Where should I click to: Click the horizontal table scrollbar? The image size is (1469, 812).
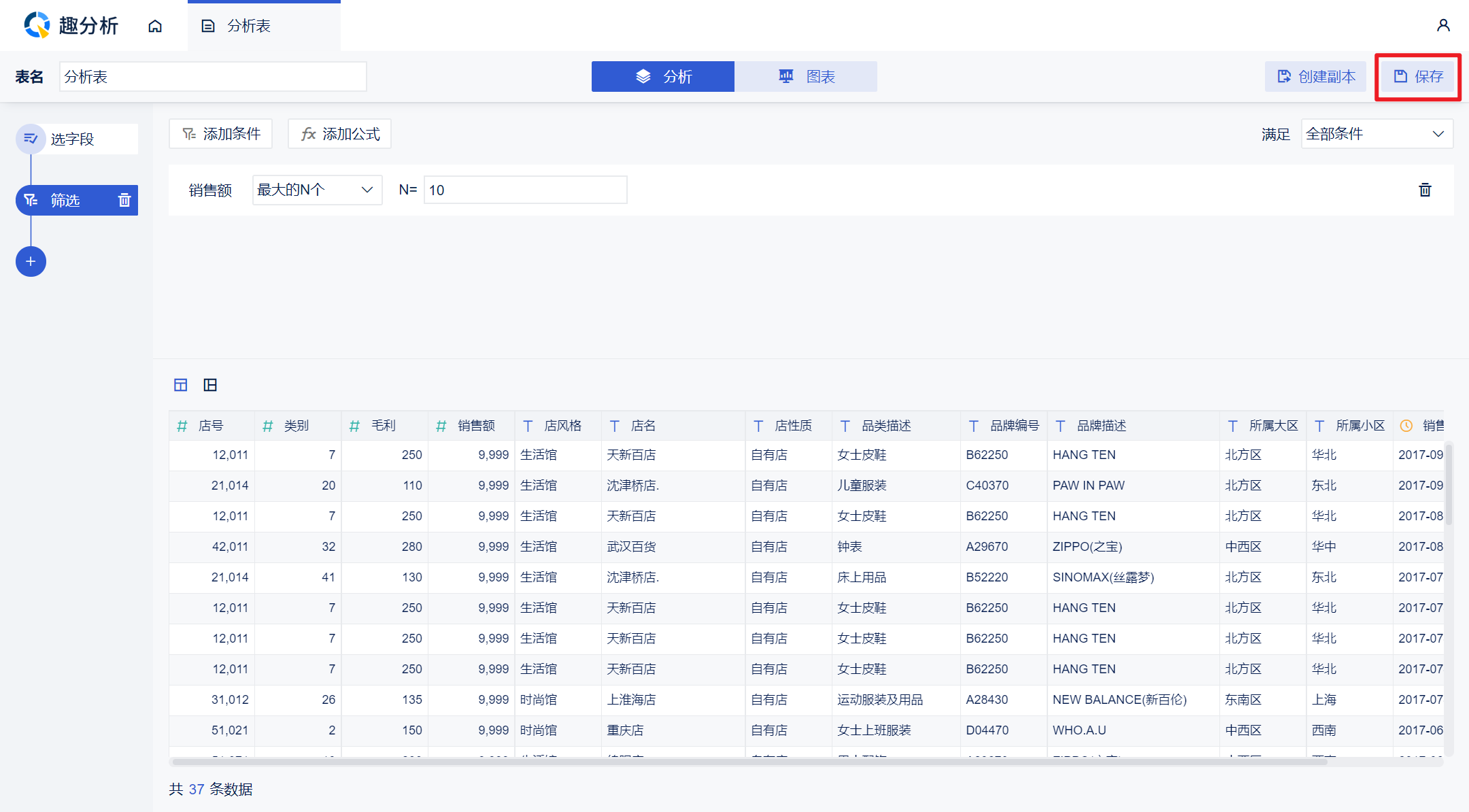748,762
